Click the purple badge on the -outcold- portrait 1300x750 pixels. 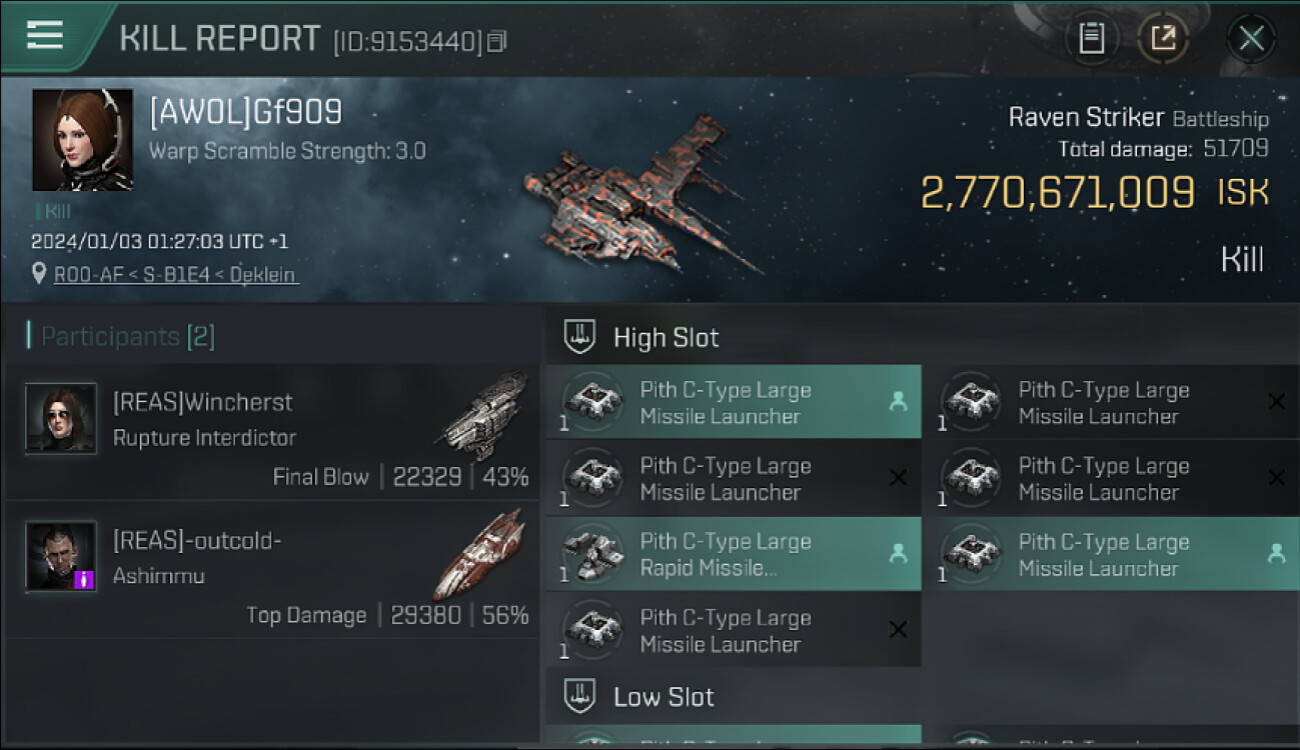pyautogui.click(x=84, y=579)
